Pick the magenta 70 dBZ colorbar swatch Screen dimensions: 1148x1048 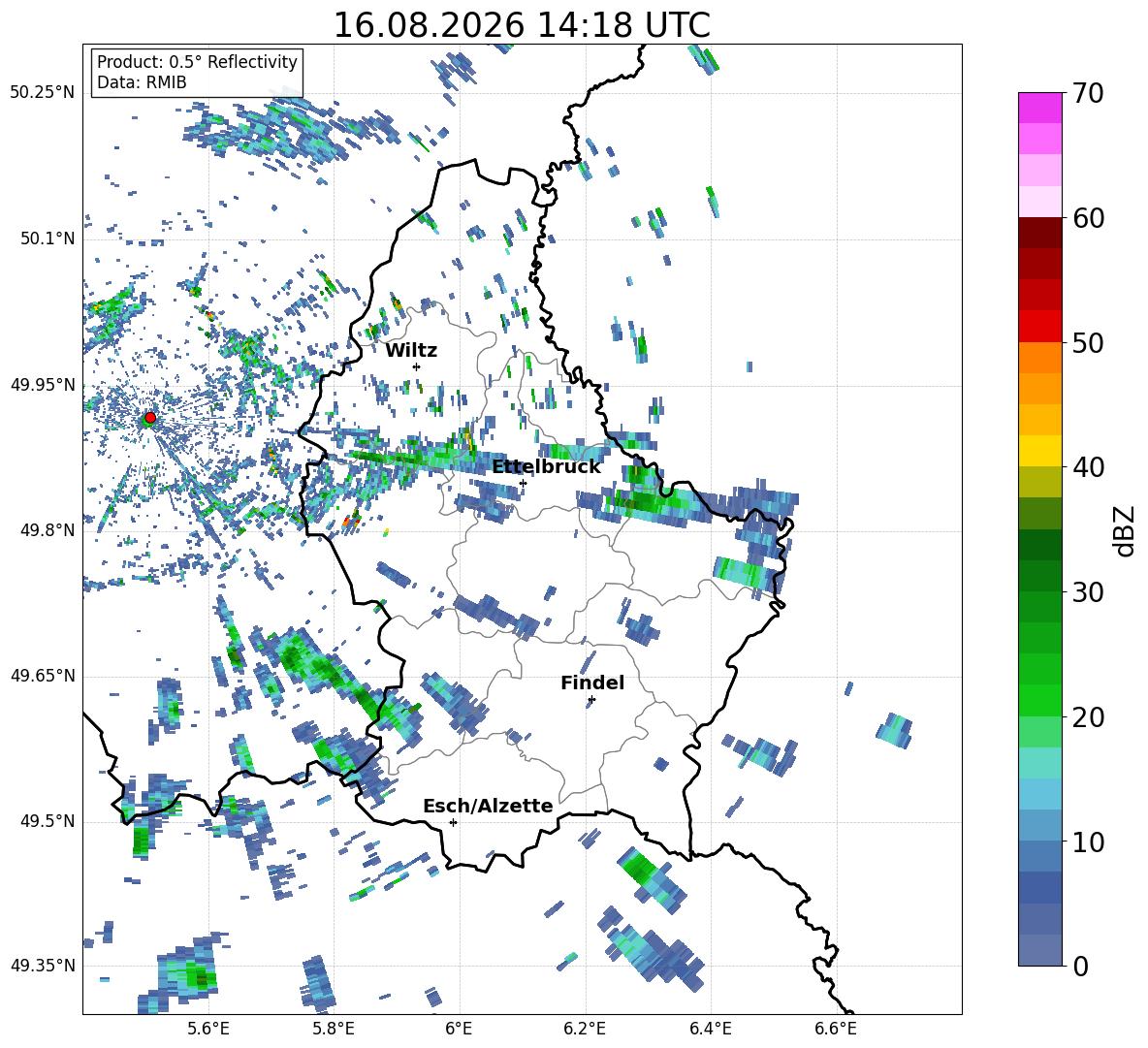(x=1039, y=108)
